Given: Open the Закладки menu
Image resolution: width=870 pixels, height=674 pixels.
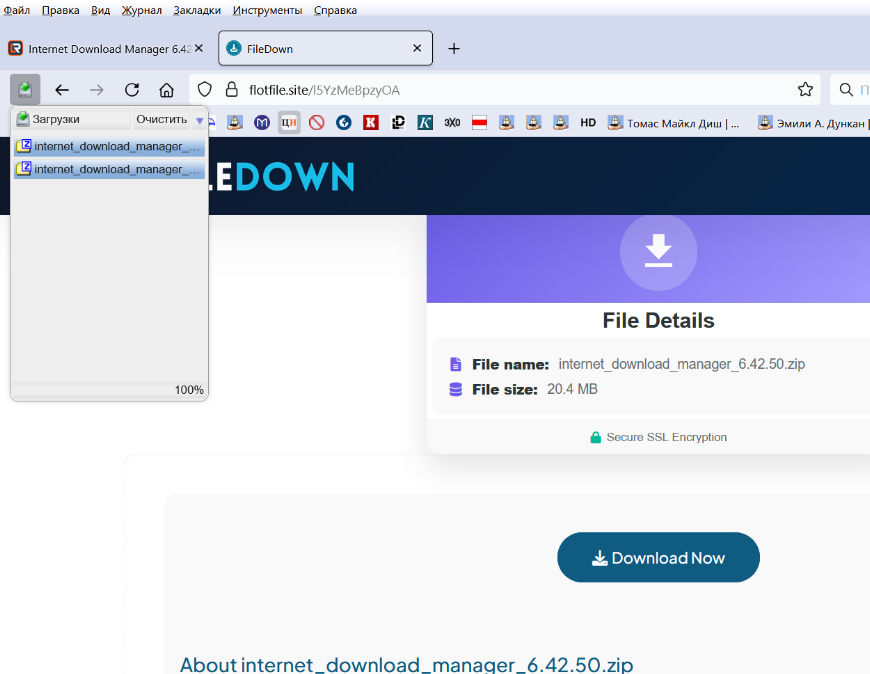Looking at the screenshot, I should point(197,10).
